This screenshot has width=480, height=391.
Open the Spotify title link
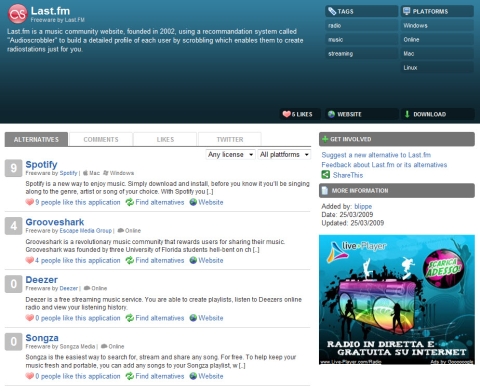coord(41,164)
